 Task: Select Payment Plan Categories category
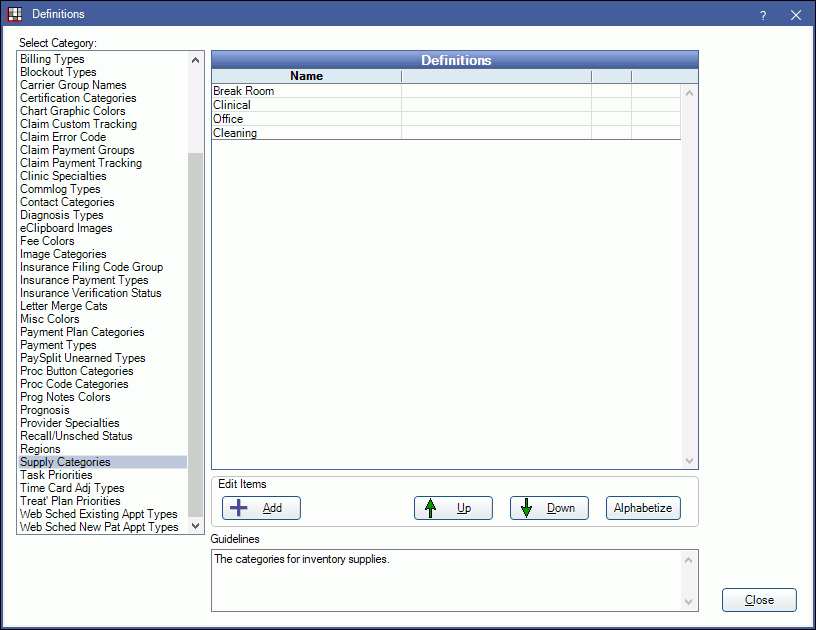click(103, 332)
